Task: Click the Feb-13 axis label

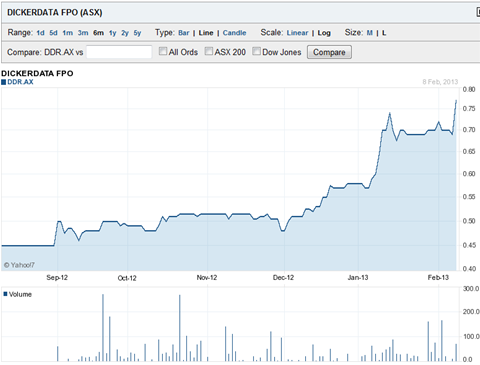Action: pos(438,278)
